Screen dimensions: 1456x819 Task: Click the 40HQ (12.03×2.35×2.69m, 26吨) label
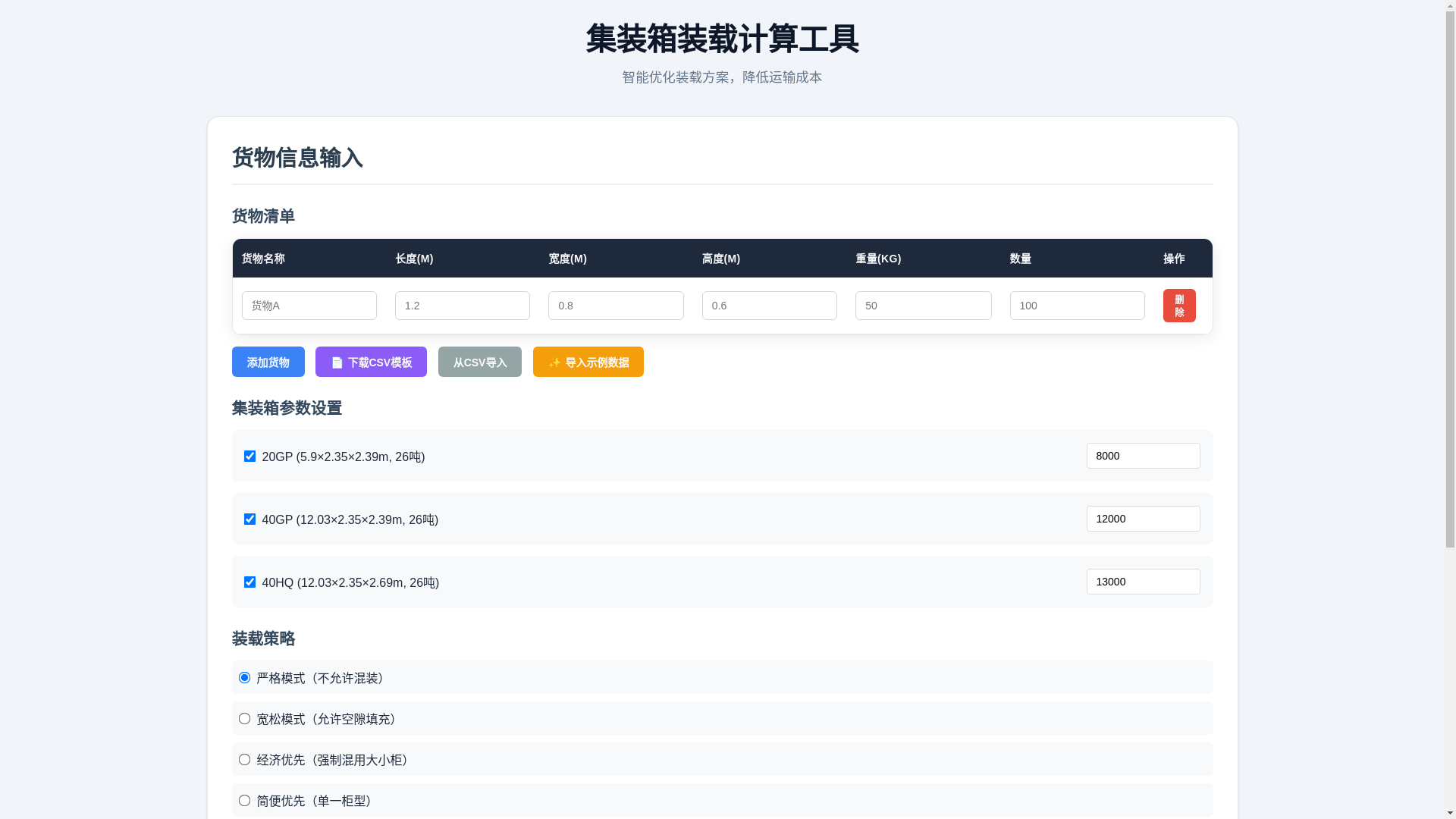tap(350, 582)
